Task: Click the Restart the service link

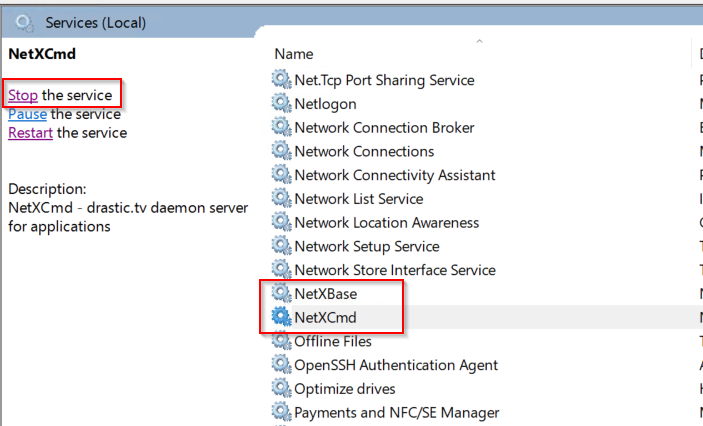Action: click(x=30, y=133)
